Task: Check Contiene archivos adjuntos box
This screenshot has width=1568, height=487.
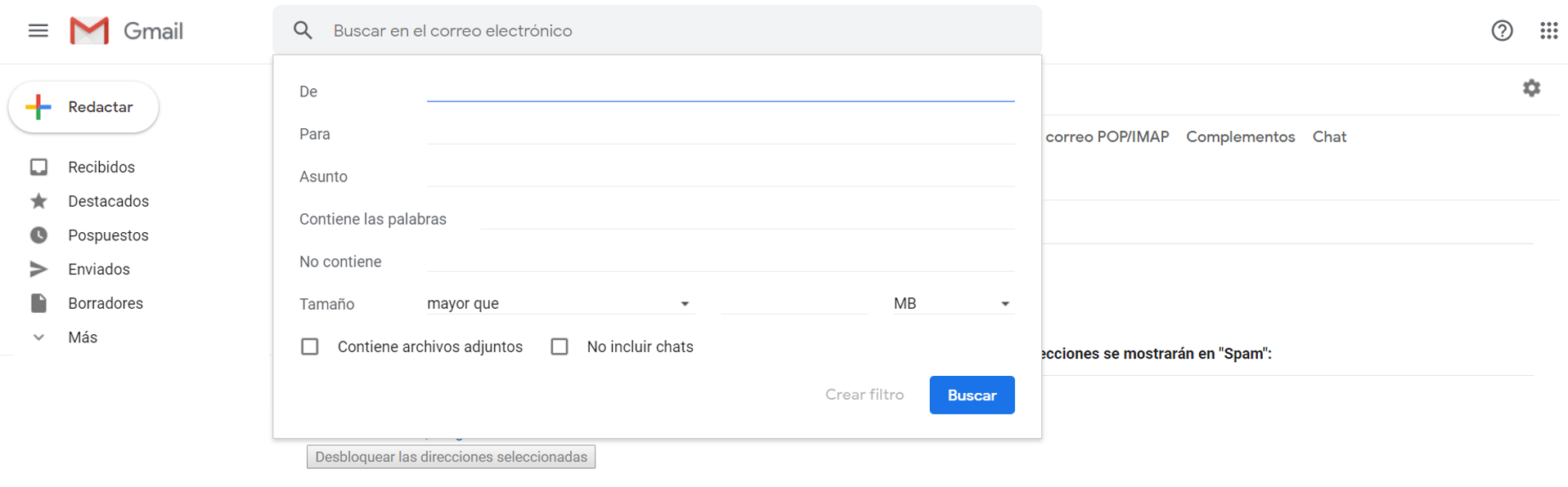Action: [310, 346]
